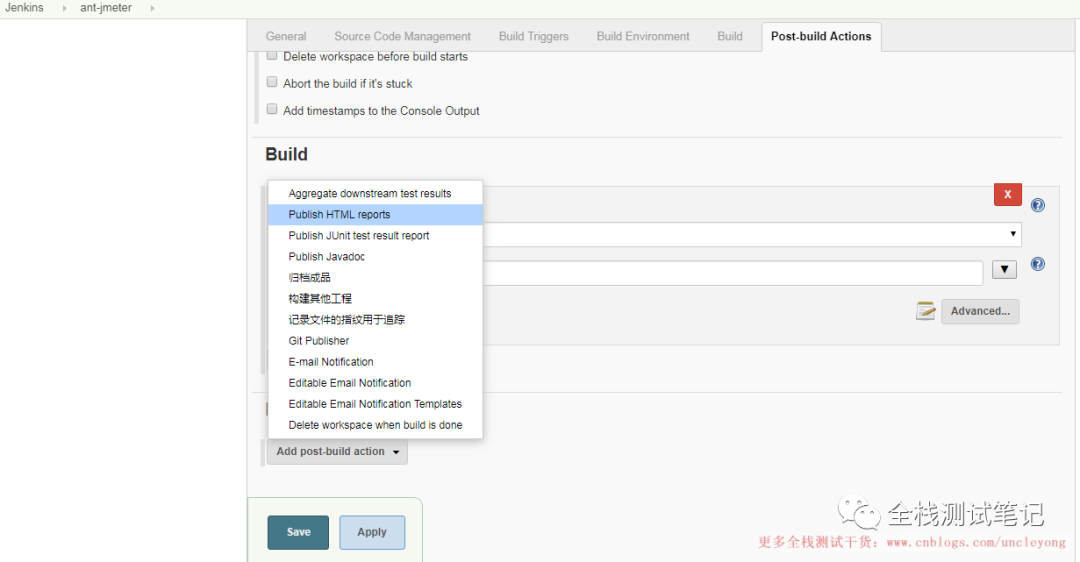The image size is (1080, 562).
Task: Click the Apply button
Action: [x=372, y=532]
